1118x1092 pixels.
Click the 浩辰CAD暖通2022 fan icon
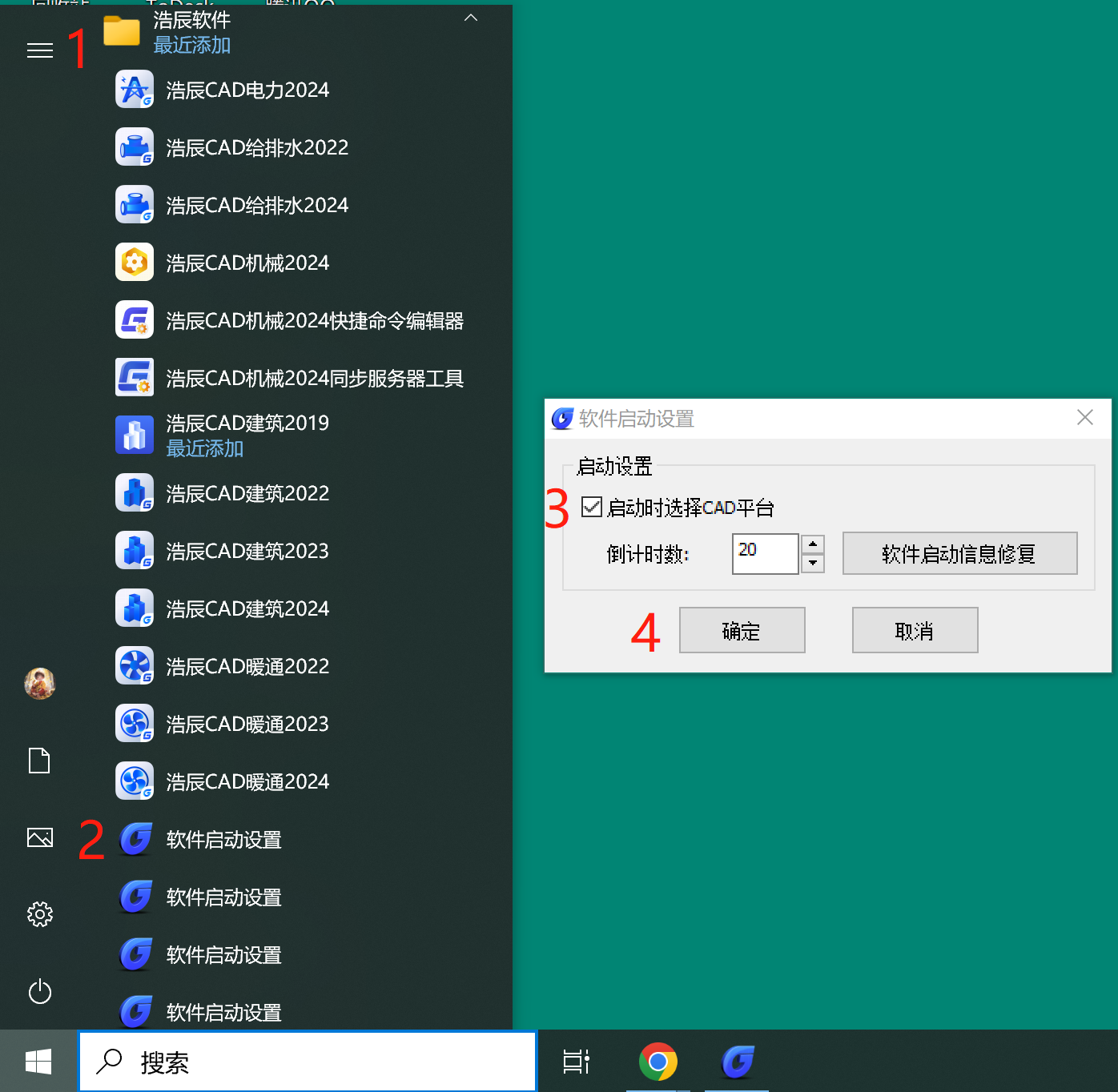point(135,666)
